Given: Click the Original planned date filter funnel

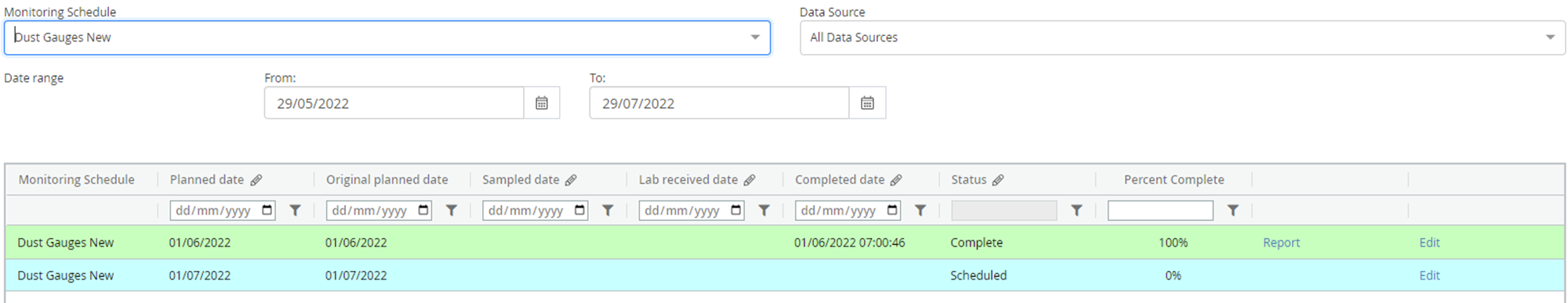Looking at the screenshot, I should pos(452,211).
